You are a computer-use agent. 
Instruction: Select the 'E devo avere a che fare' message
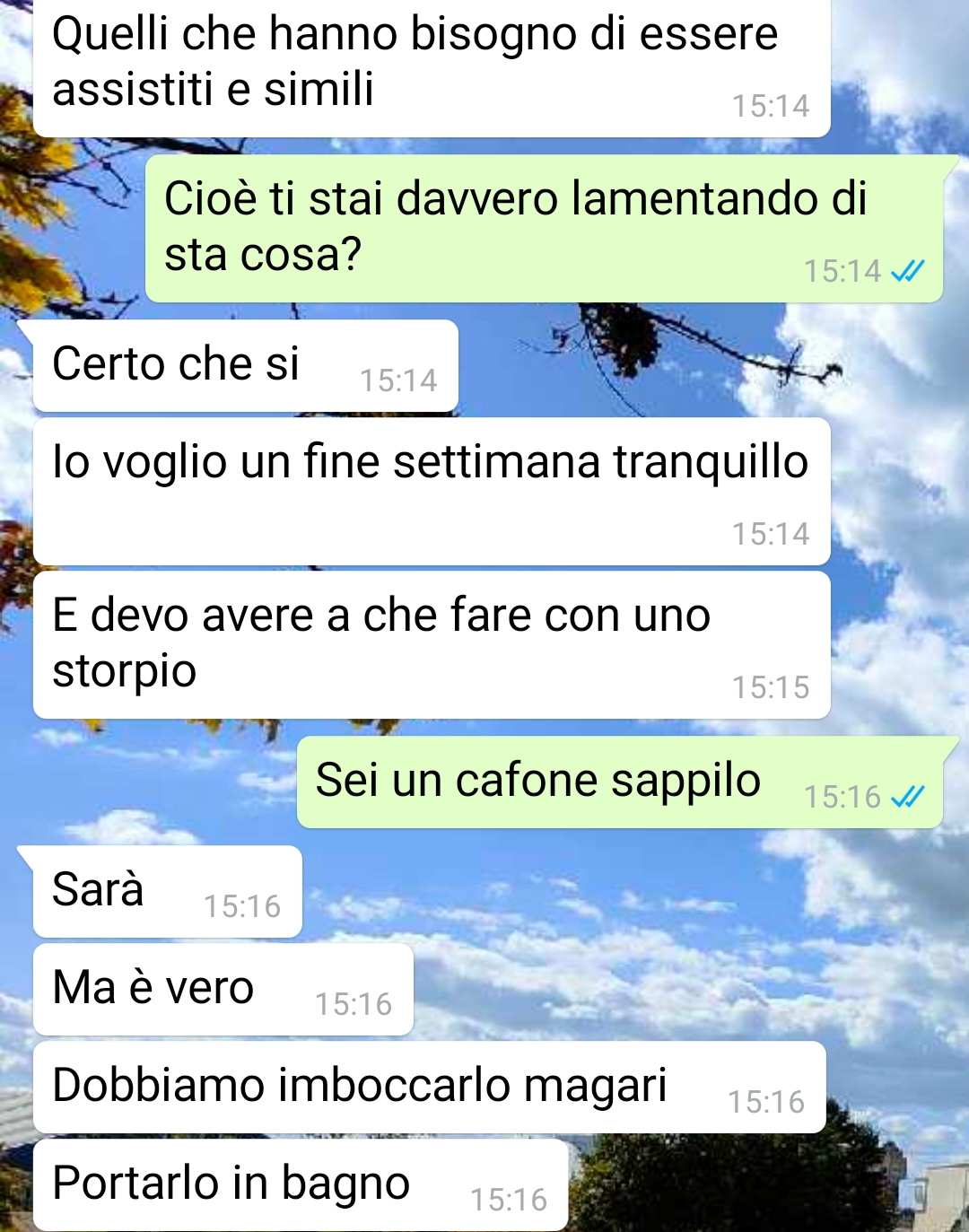[x=432, y=644]
